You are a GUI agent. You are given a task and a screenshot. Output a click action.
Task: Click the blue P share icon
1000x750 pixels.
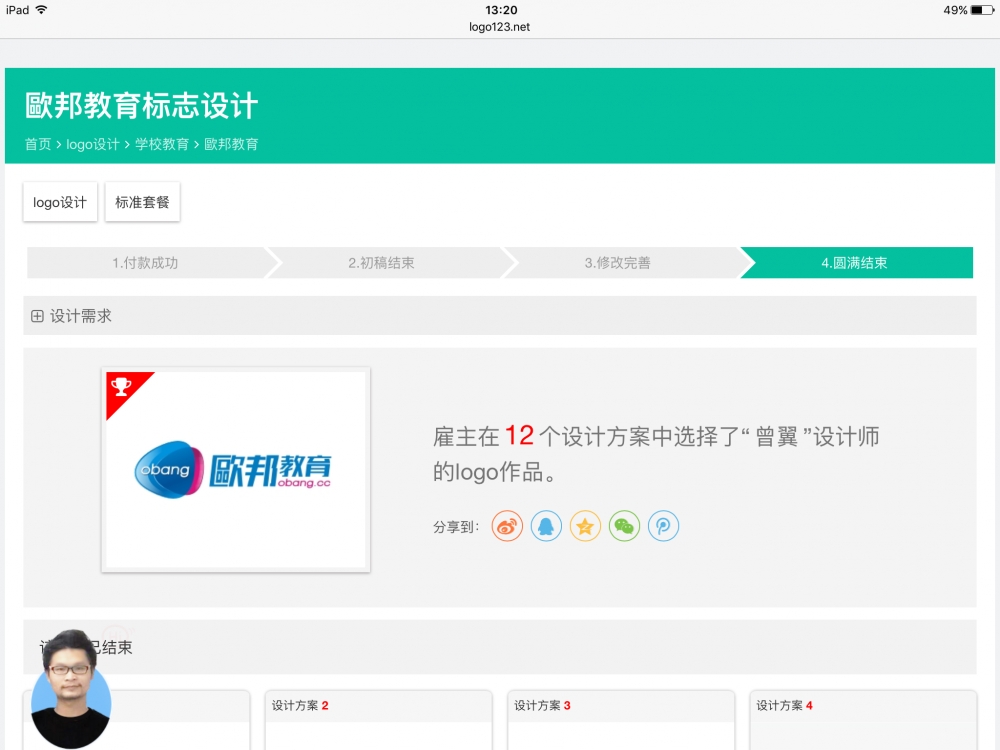click(663, 526)
